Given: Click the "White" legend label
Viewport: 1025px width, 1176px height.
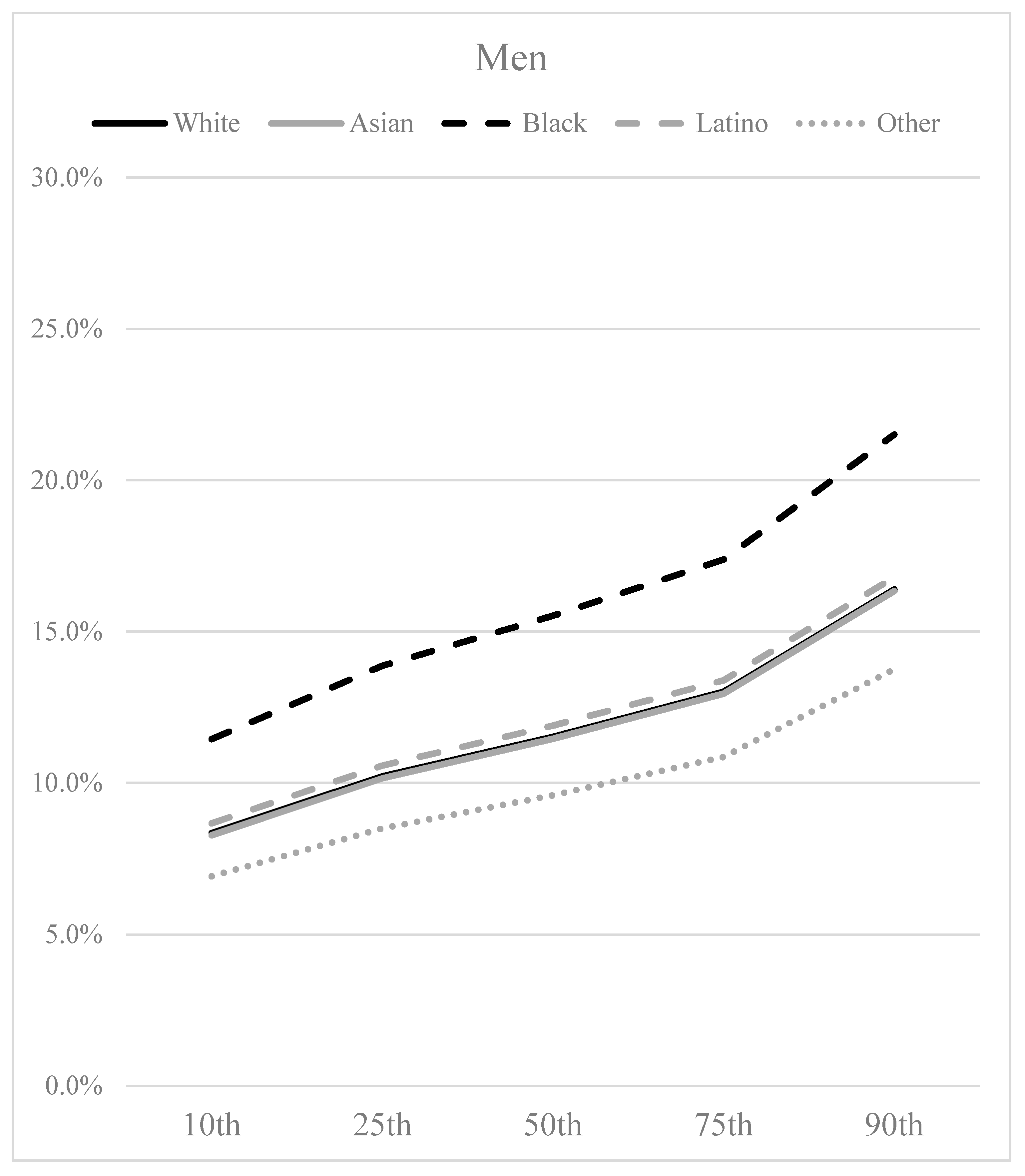Looking at the screenshot, I should 207,124.
